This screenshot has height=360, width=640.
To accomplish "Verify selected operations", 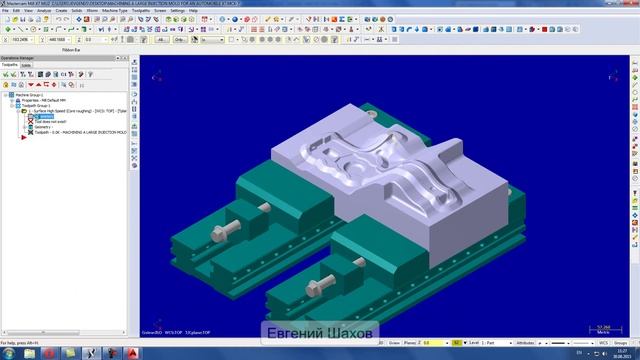I will coord(48,75).
